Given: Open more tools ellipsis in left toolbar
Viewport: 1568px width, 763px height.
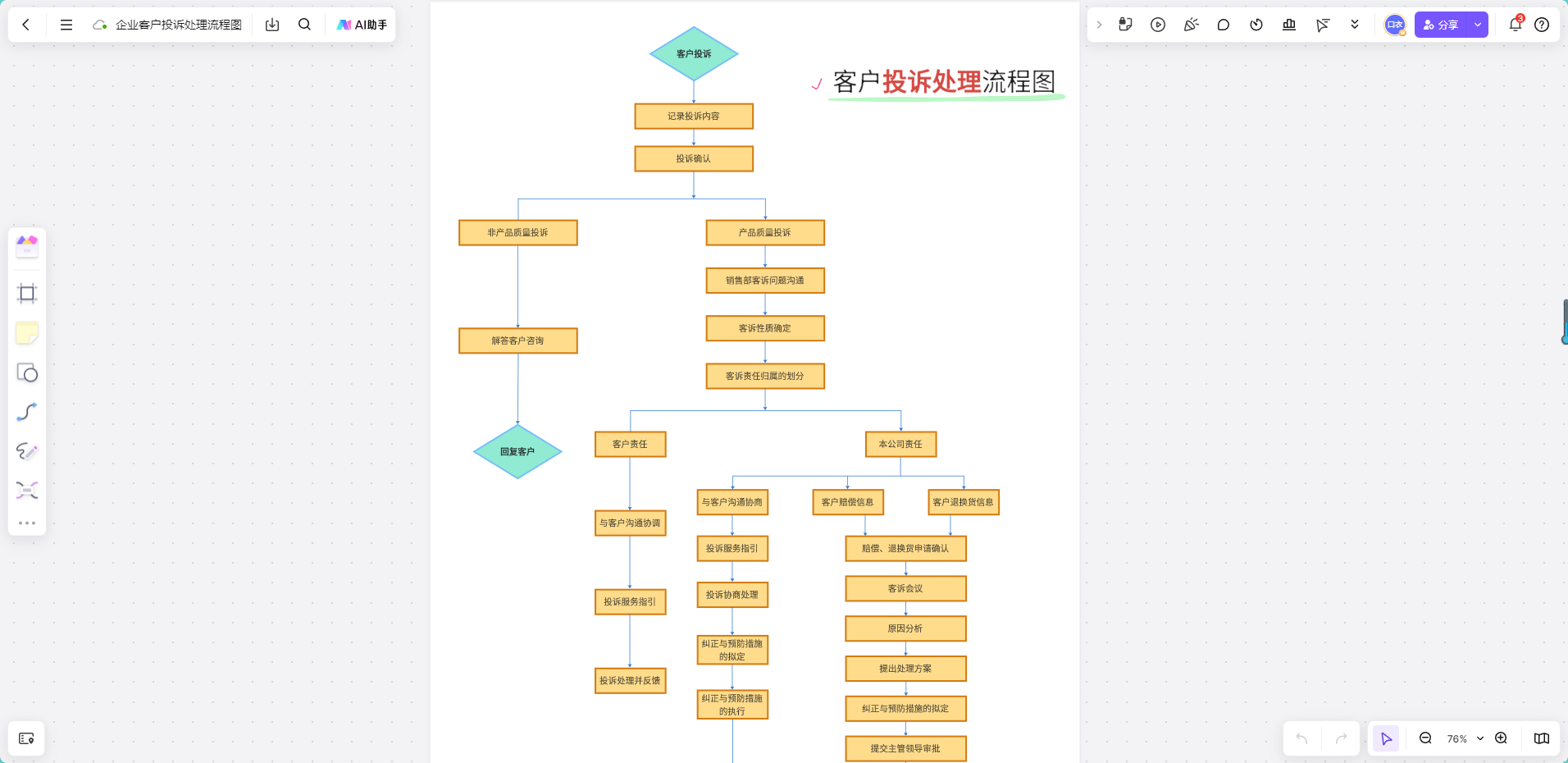Looking at the screenshot, I should [27, 523].
